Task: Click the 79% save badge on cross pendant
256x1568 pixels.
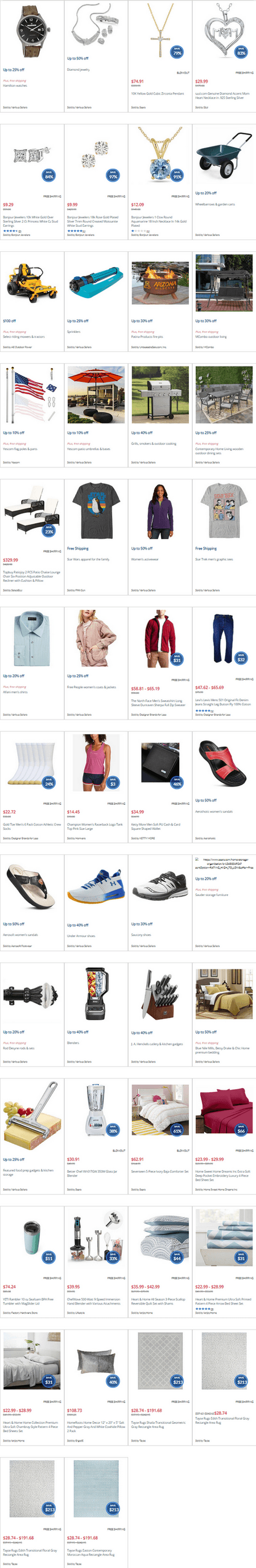Action: tap(177, 52)
